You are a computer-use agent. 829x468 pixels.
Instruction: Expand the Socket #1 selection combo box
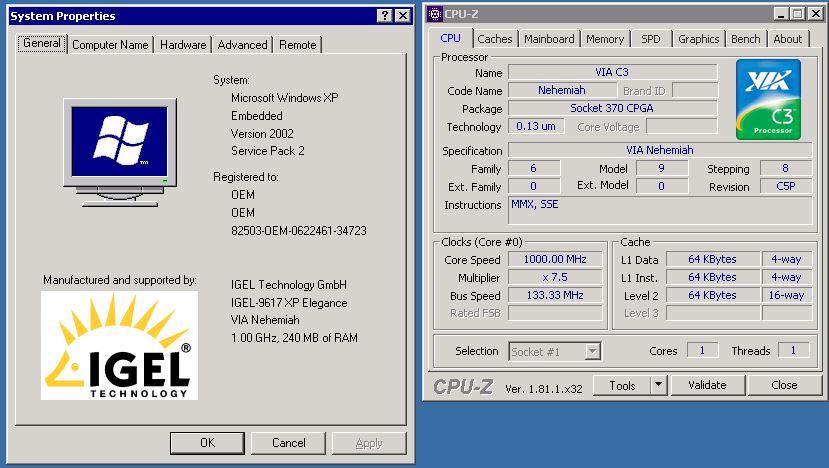pyautogui.click(x=593, y=351)
